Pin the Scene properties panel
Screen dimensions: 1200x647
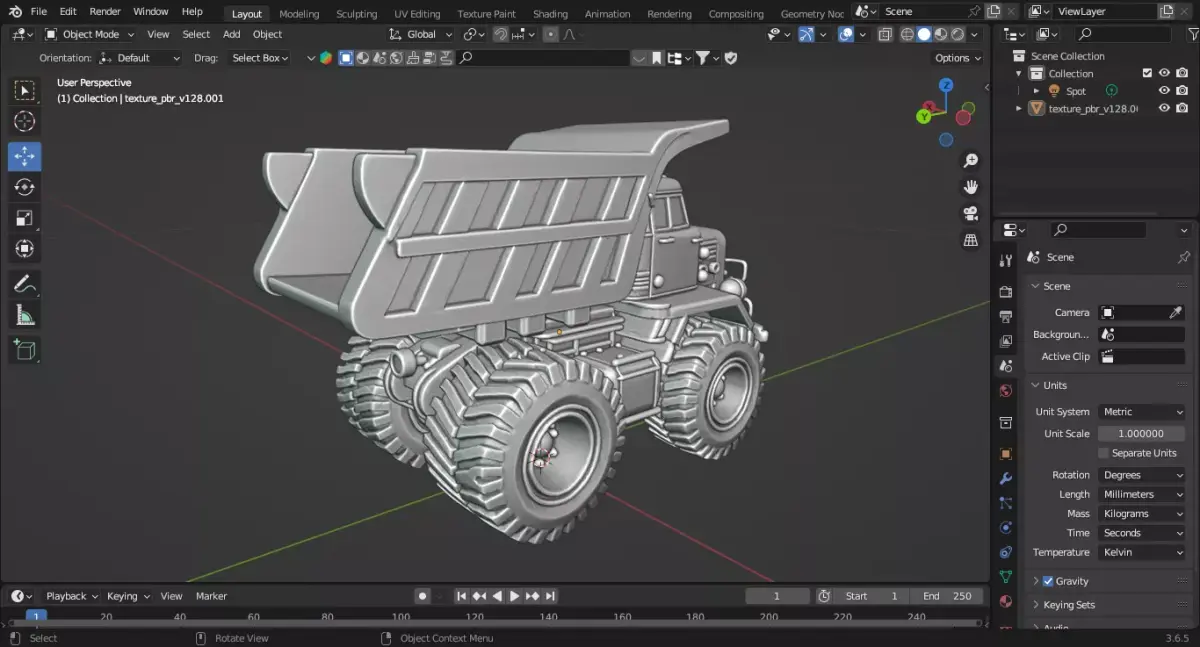click(x=1184, y=257)
